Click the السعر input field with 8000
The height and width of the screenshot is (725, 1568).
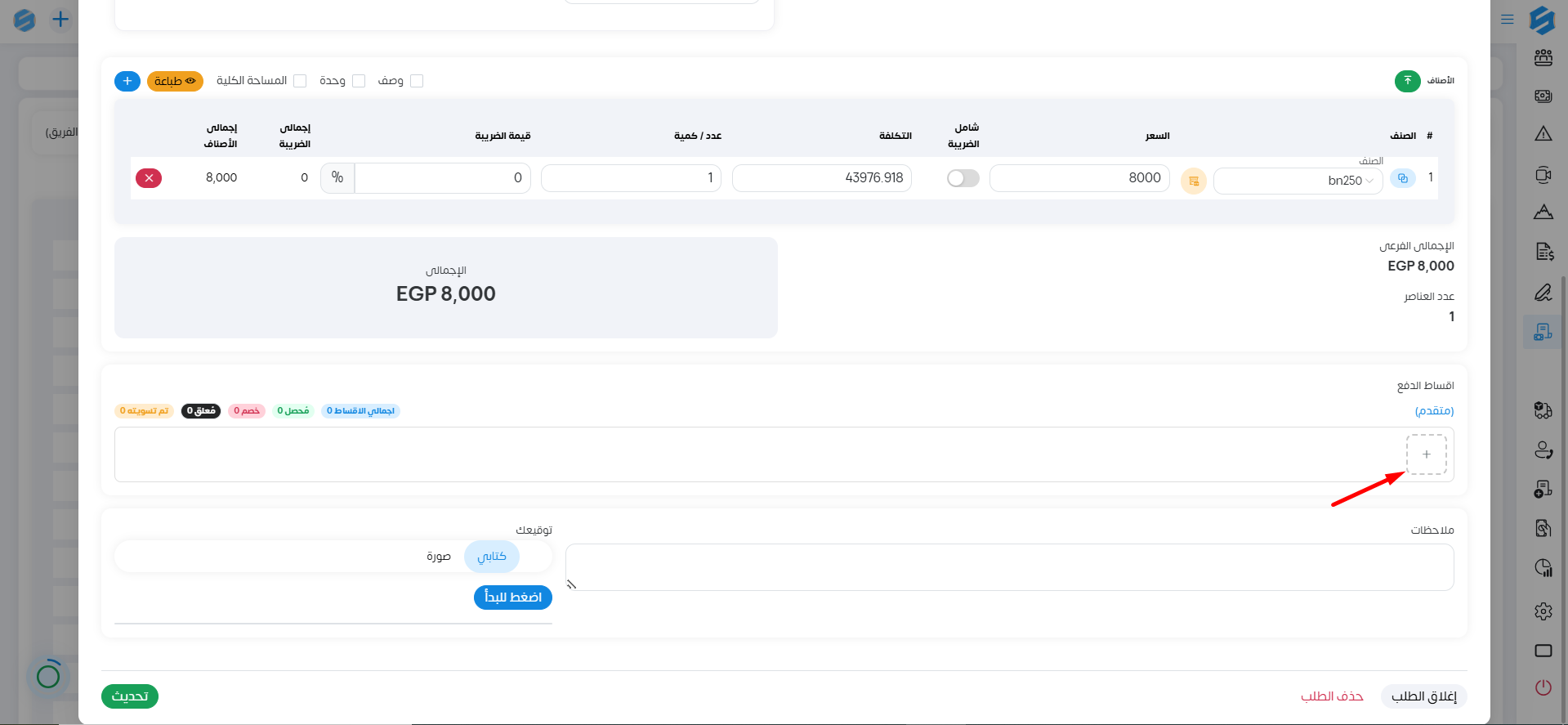click(x=1079, y=178)
